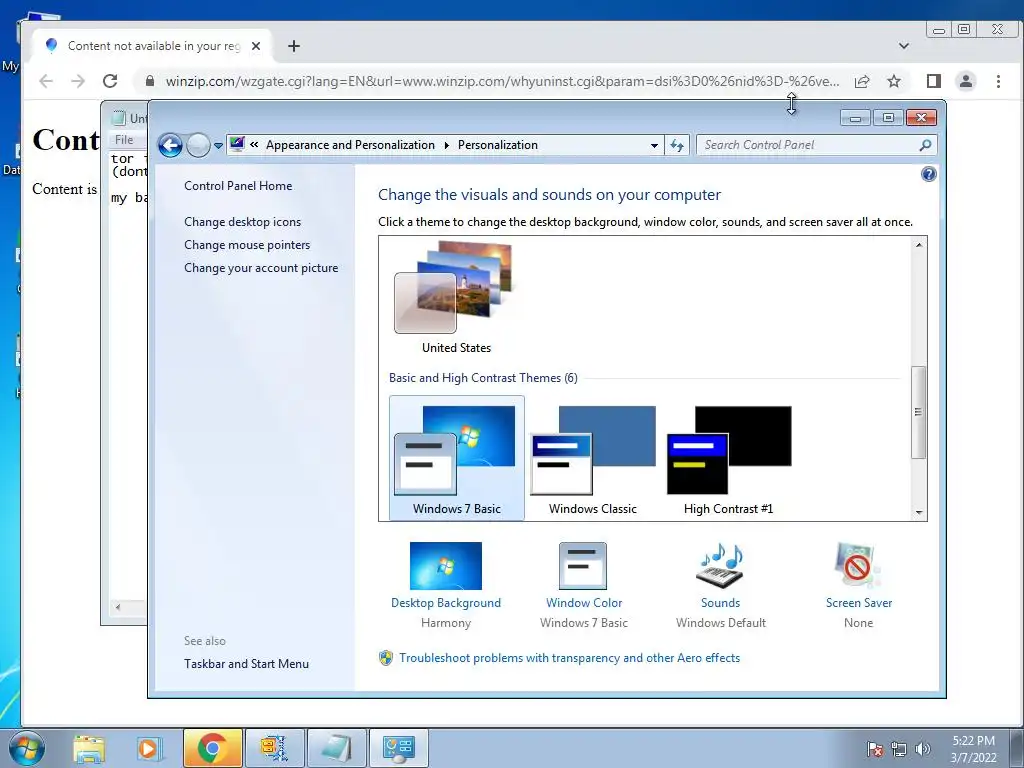Click Chrome forward navigation arrow

(78, 81)
